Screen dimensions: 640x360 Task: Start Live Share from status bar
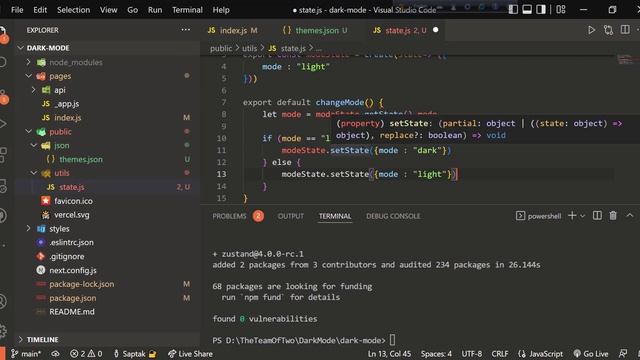coord(190,353)
